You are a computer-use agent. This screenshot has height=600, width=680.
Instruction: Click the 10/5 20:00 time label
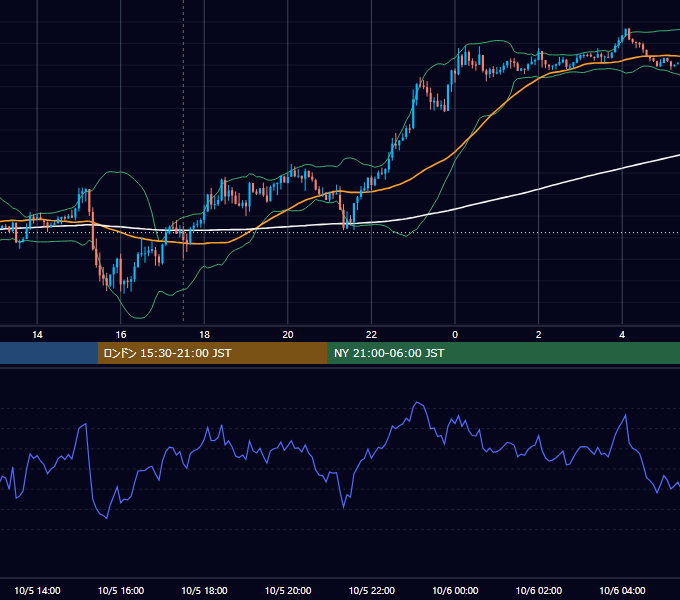click(x=288, y=590)
